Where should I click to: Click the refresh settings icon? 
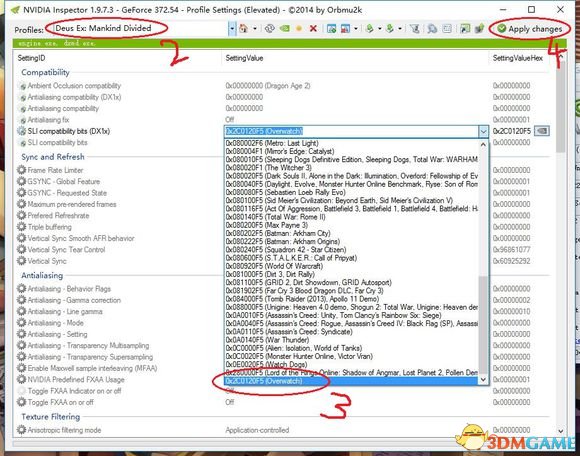point(270,28)
